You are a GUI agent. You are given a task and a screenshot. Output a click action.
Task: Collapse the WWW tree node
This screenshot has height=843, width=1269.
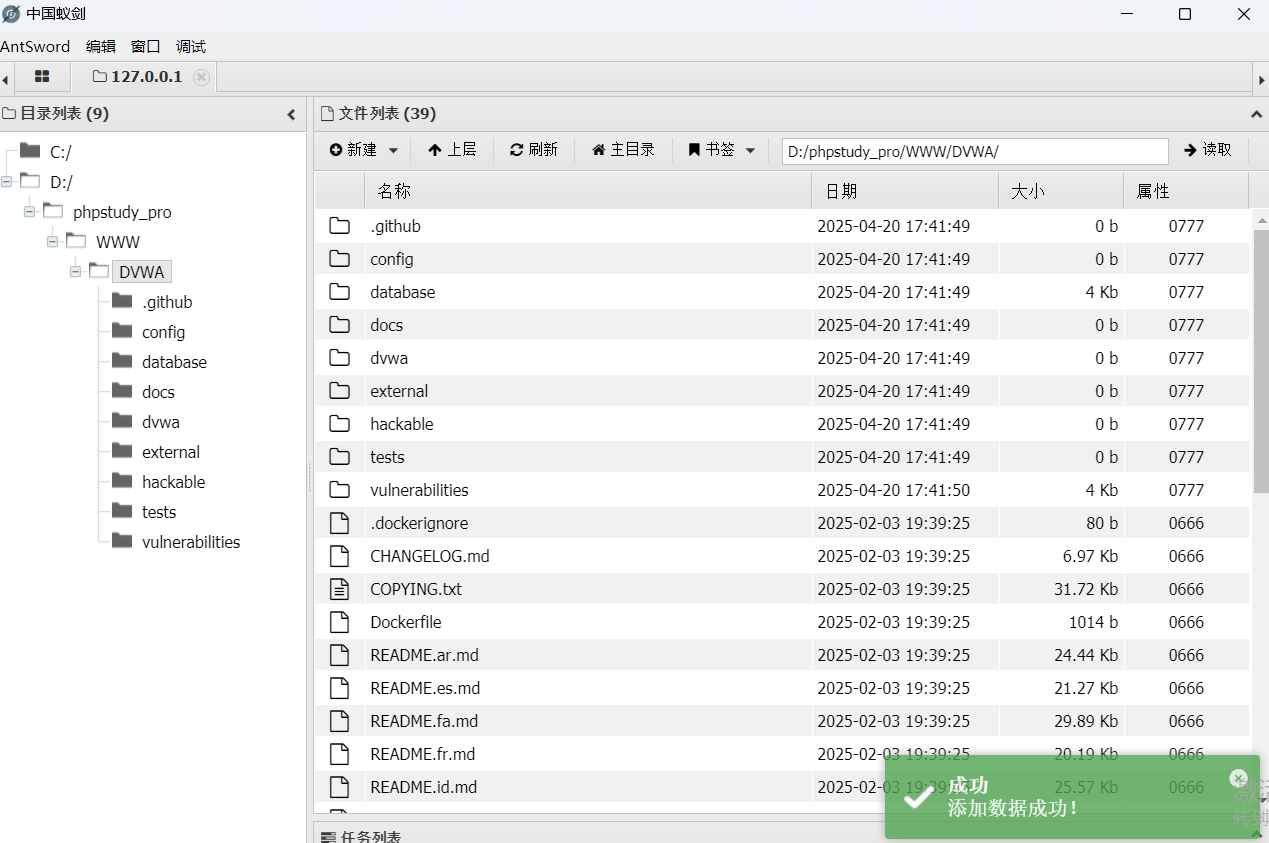(x=53, y=242)
